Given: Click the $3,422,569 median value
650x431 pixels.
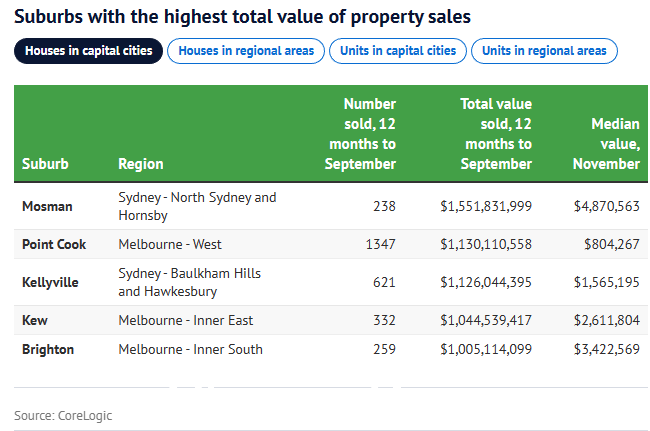Looking at the screenshot, I should pyautogui.click(x=606, y=350).
